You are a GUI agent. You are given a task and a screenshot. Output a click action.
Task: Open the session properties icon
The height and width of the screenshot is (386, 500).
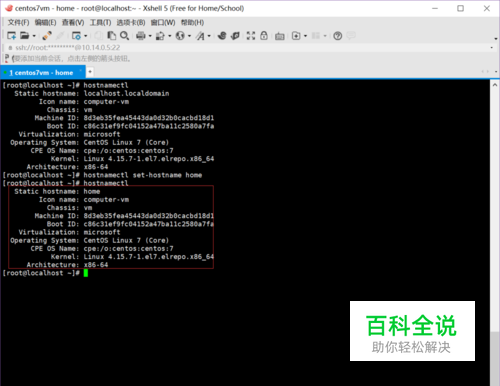(76, 35)
